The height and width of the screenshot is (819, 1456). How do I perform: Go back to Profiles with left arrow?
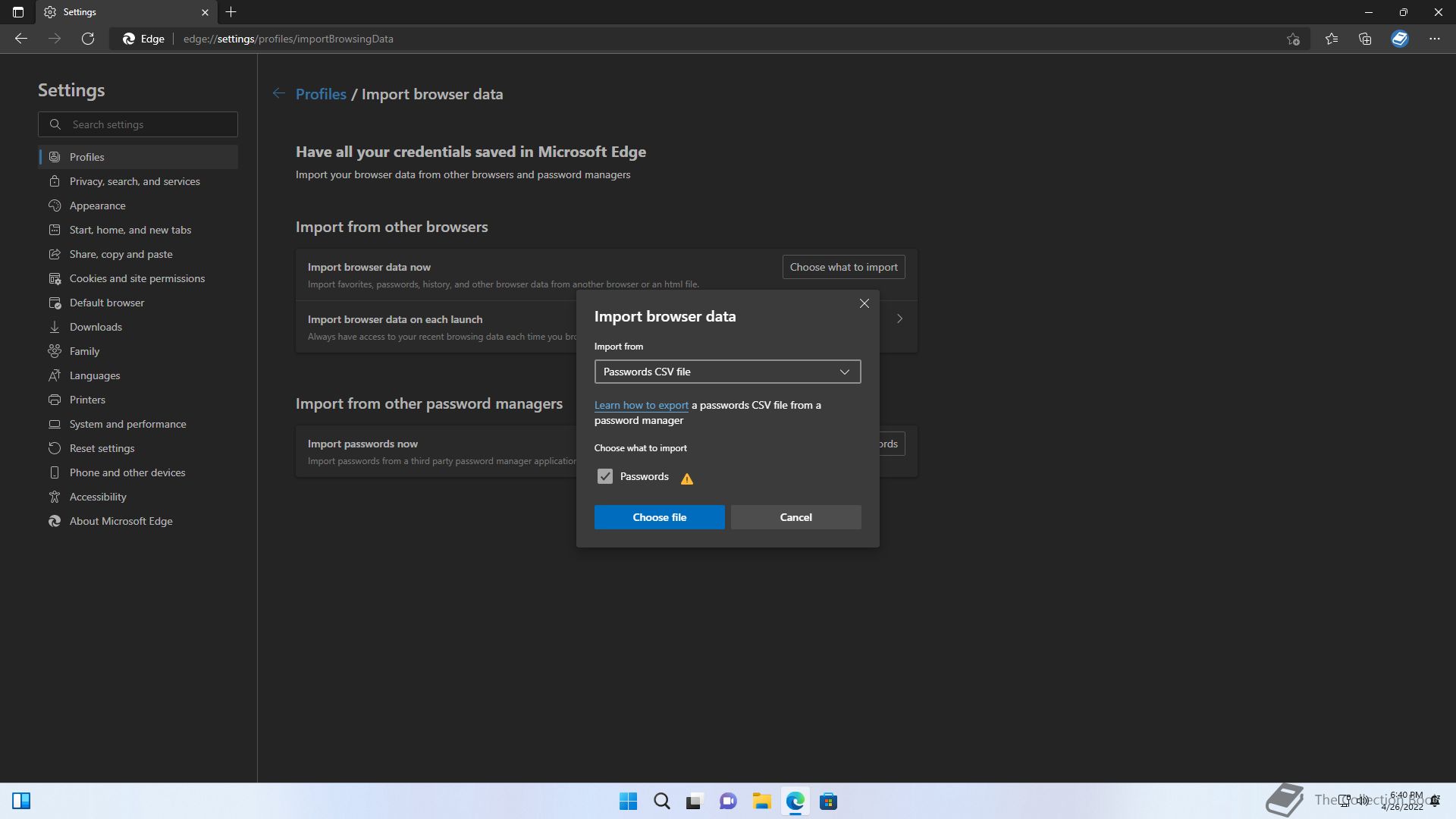click(x=279, y=93)
